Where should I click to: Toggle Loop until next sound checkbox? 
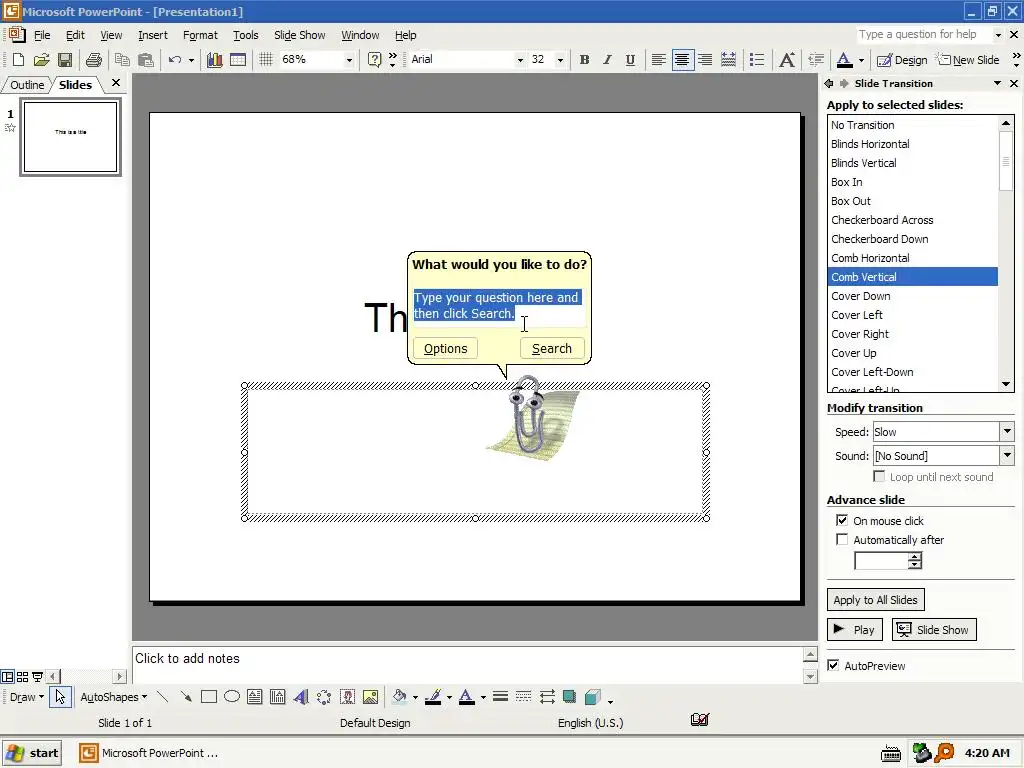coord(879,477)
